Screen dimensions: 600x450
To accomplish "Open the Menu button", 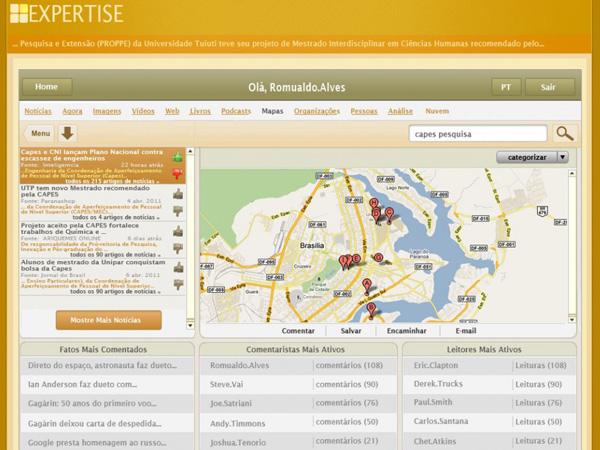I will pyautogui.click(x=39, y=134).
